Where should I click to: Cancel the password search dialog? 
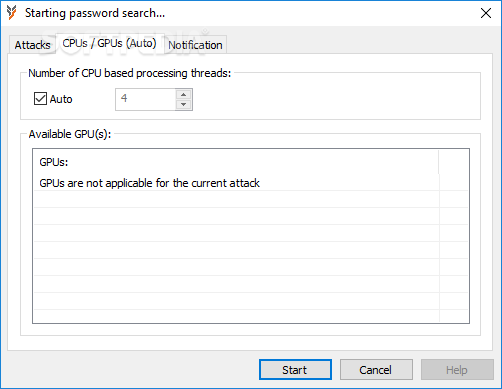376,370
